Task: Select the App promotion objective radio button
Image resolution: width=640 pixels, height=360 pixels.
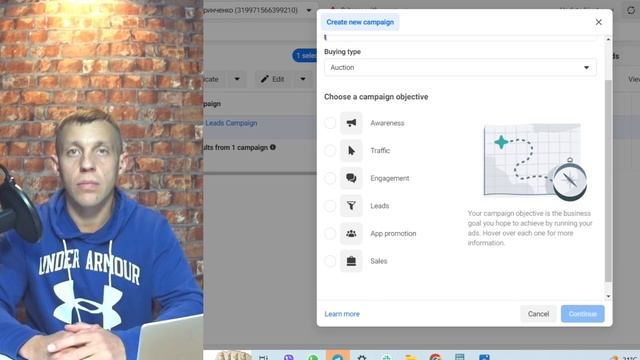Action: click(330, 233)
